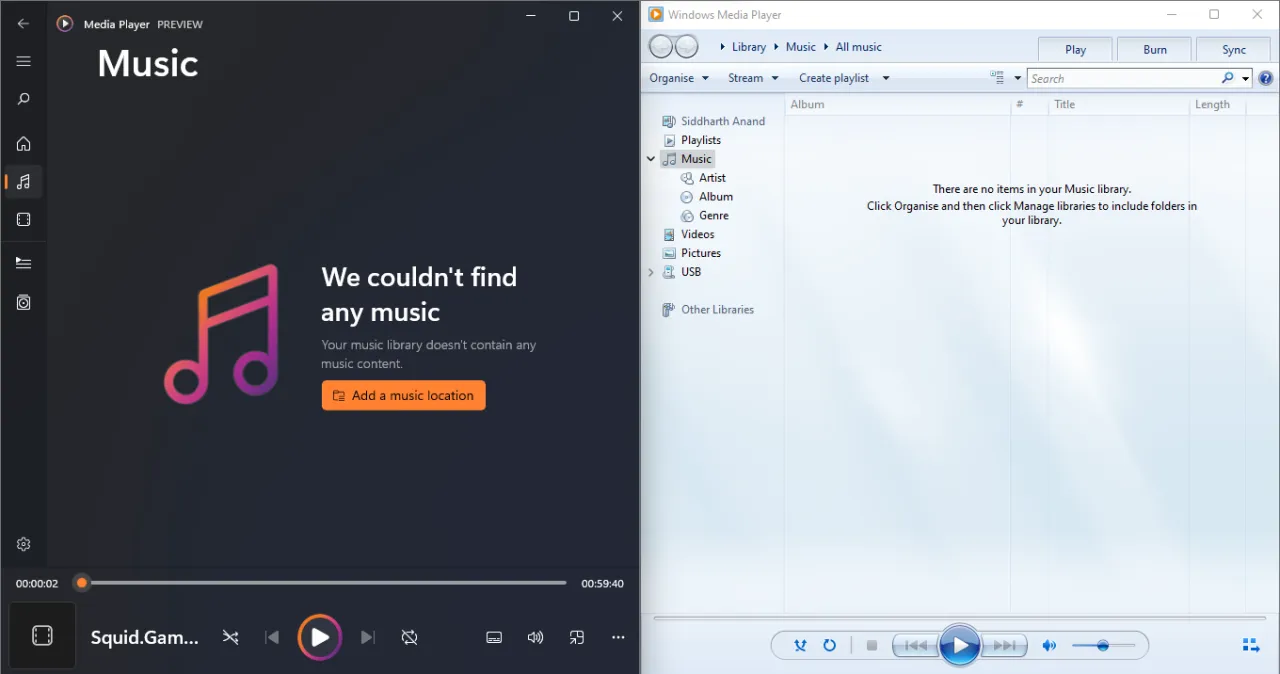Open All music breadcrumb link

coord(858,47)
